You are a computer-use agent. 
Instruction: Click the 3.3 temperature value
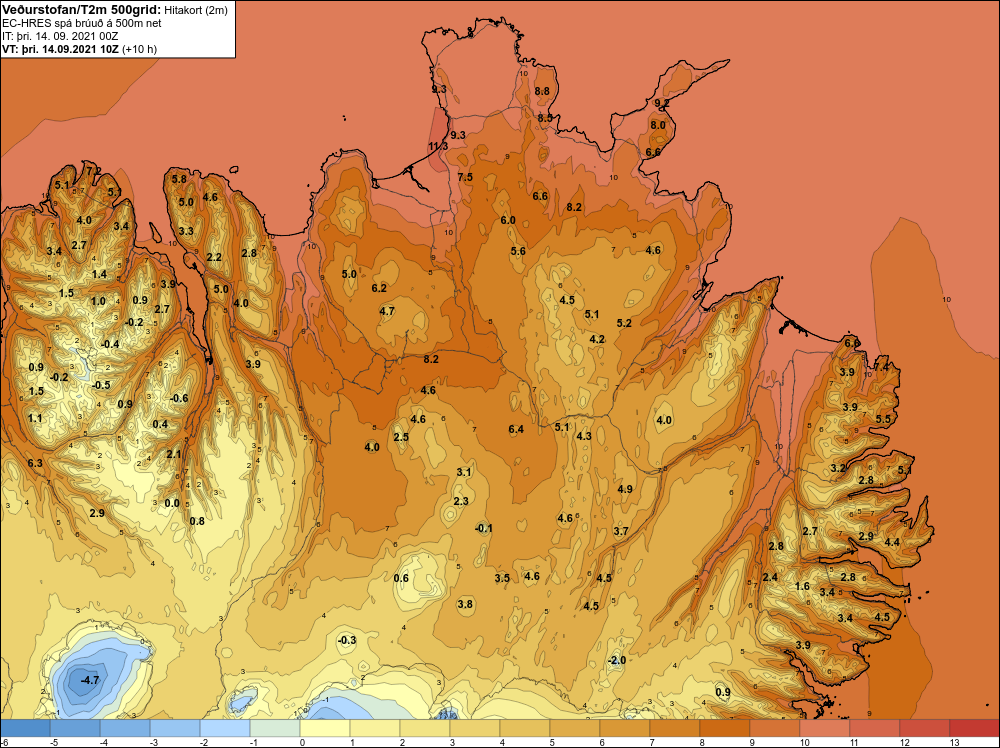pyautogui.click(x=186, y=231)
